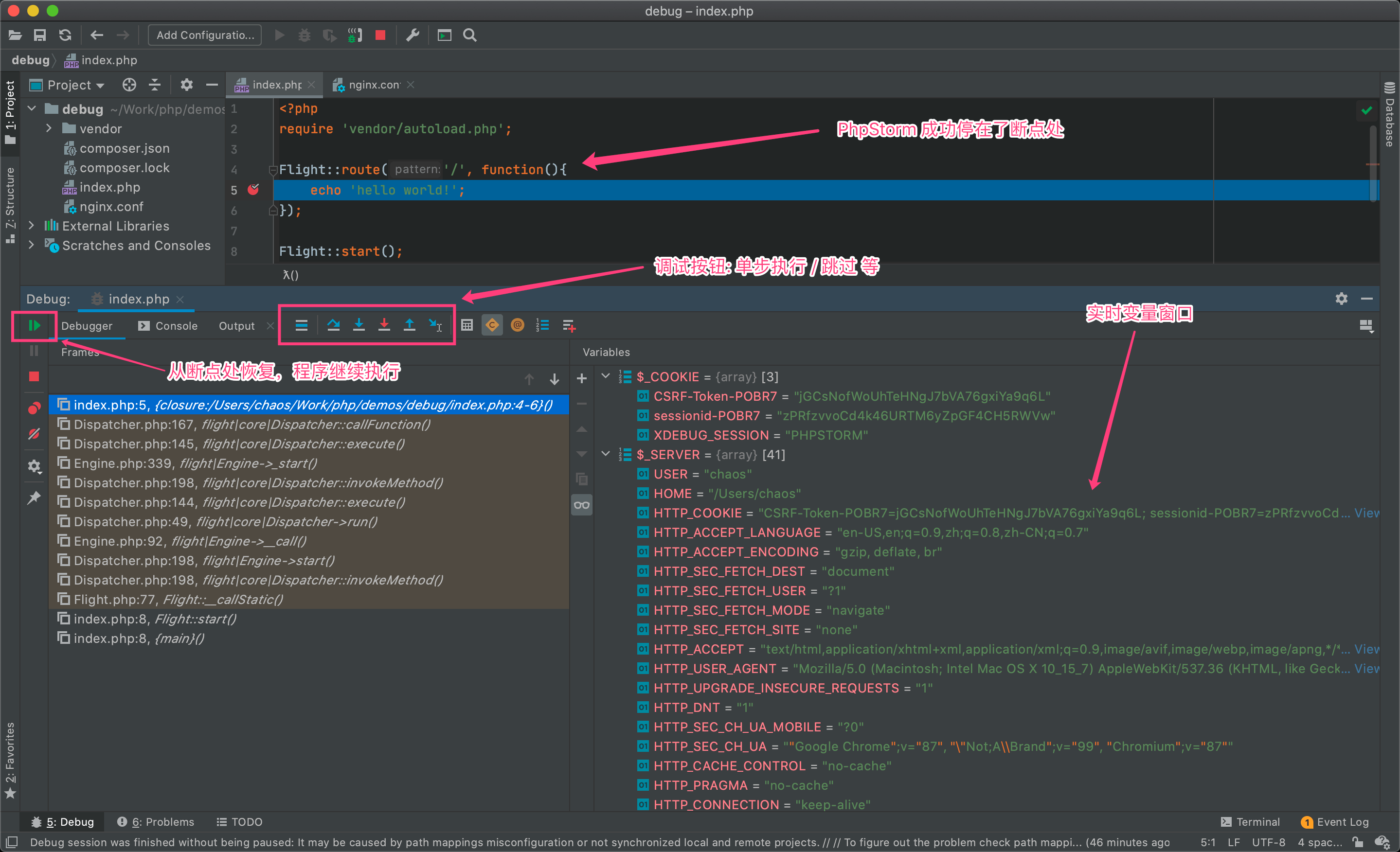Navigate back with left arrow
The height and width of the screenshot is (852, 1400).
pos(97,35)
